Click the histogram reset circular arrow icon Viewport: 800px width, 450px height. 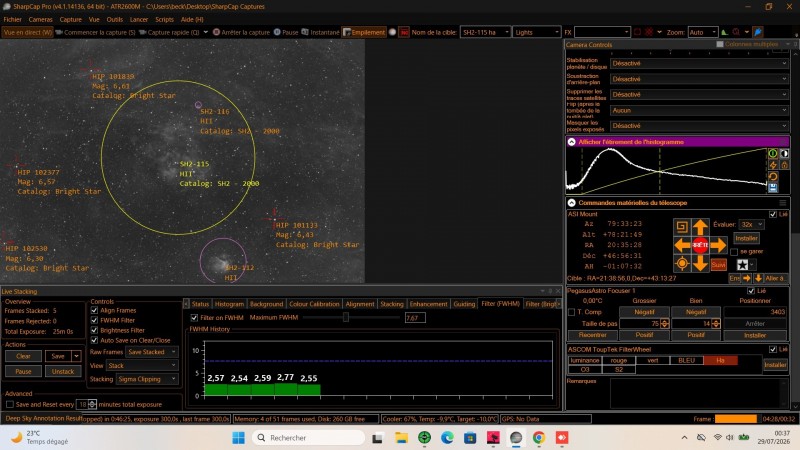coord(773,177)
